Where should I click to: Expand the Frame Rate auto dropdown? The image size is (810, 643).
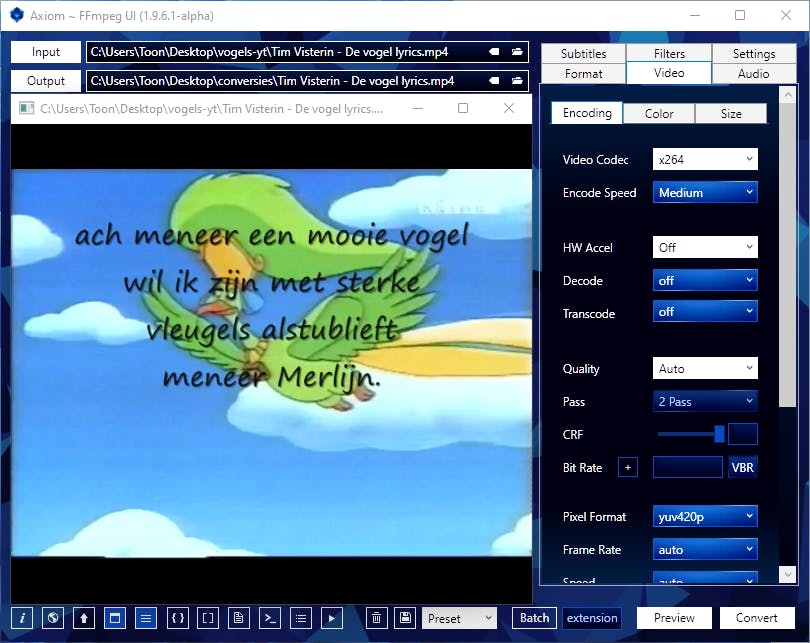(705, 549)
